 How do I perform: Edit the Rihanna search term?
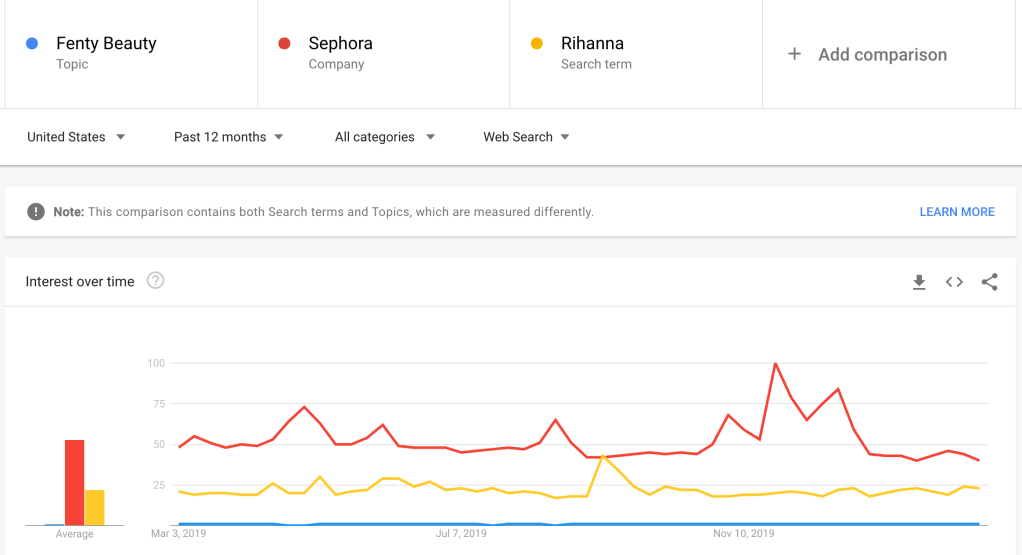pyautogui.click(x=592, y=44)
